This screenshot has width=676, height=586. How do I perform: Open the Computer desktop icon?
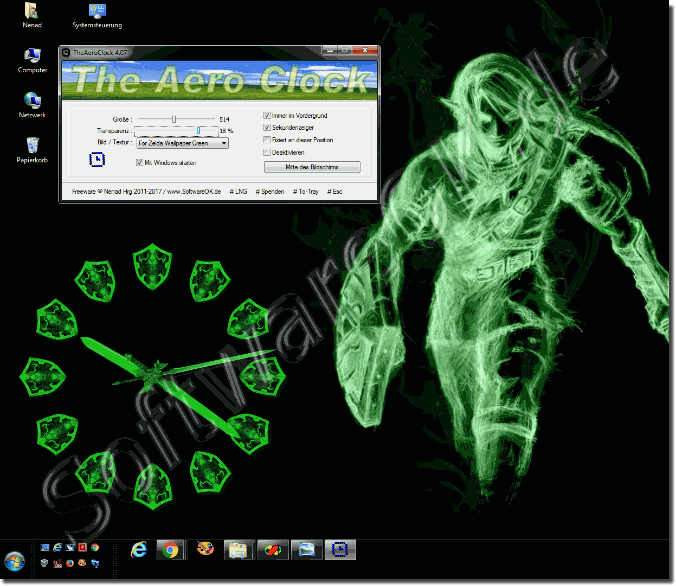(x=32, y=60)
